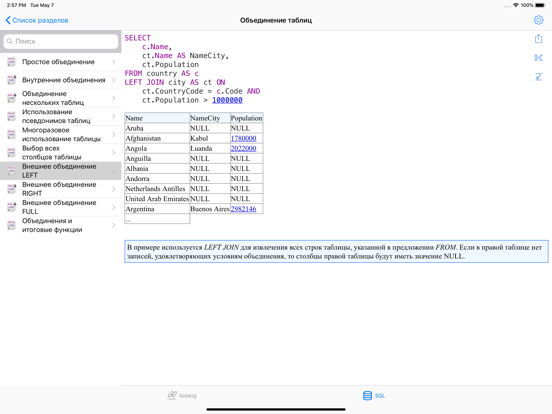Tap chevron next to Простое объединение
This screenshot has width=552, height=414.
(x=114, y=62)
